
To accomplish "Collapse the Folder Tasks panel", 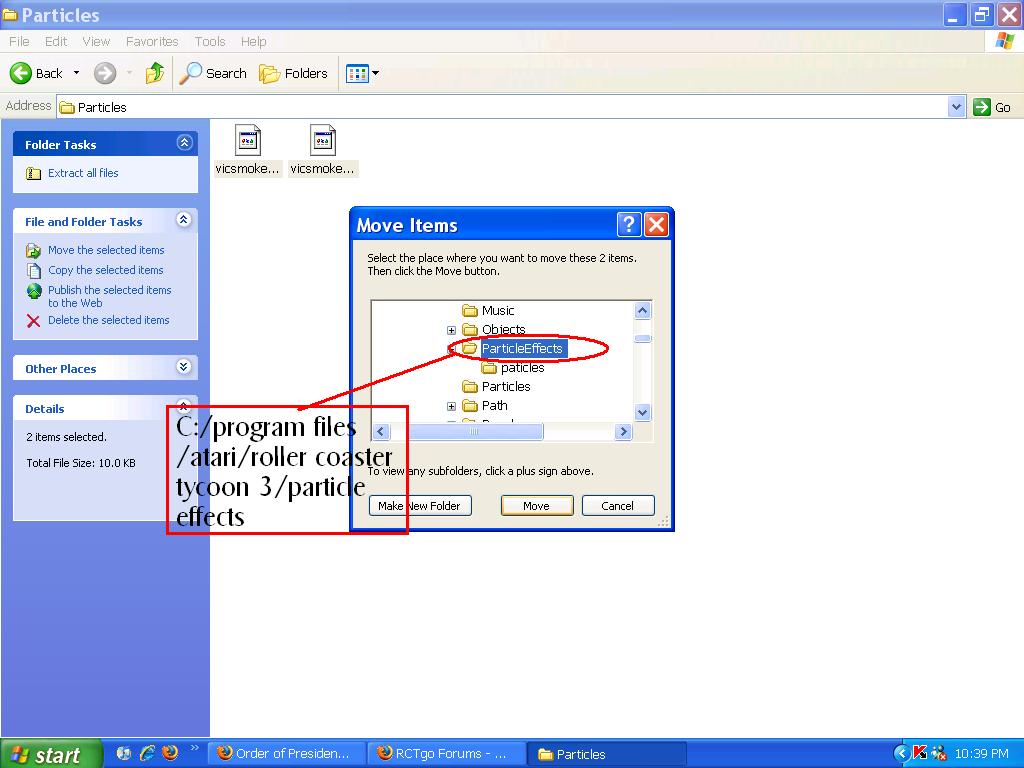I will pos(183,144).
